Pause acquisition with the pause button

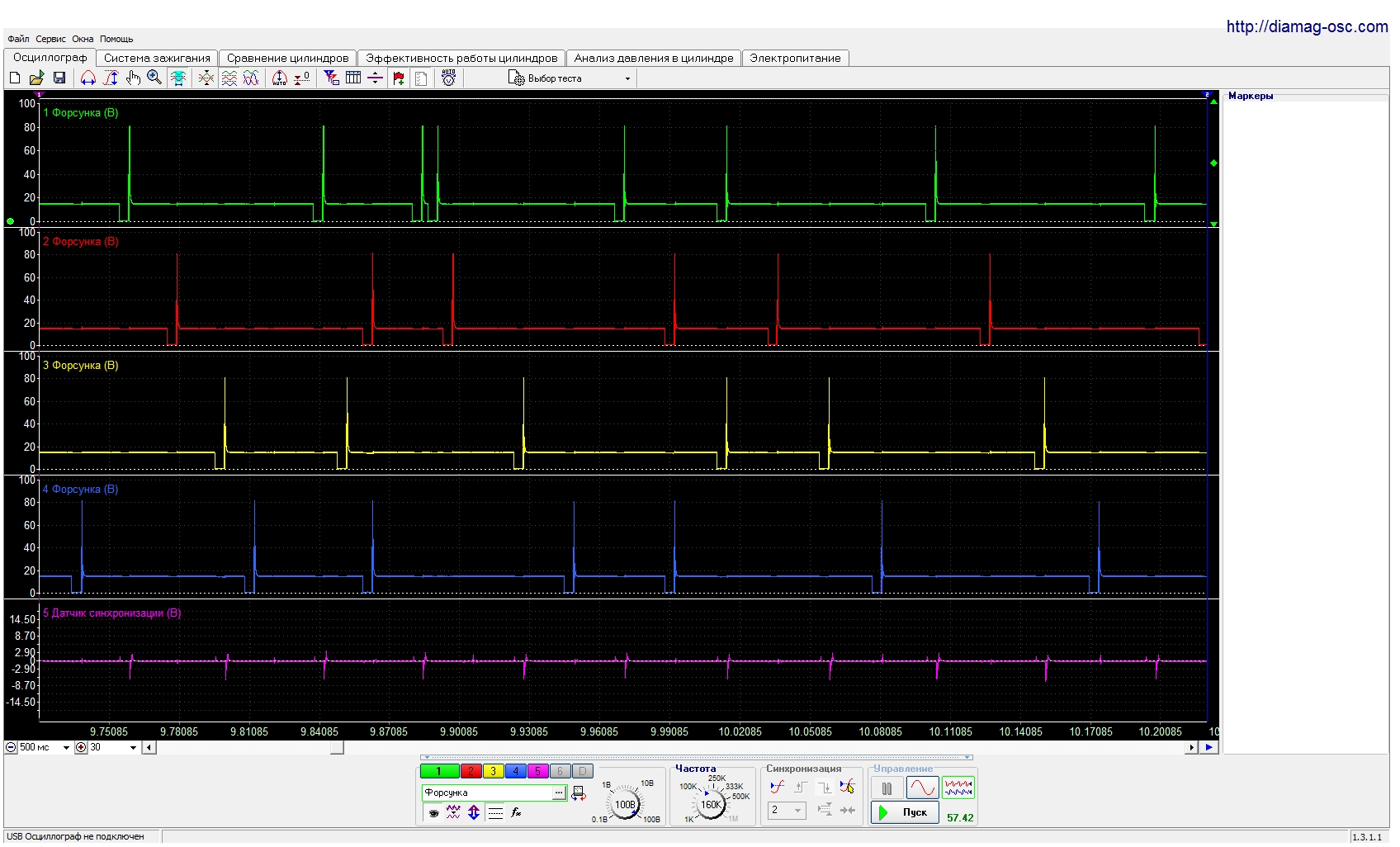tap(887, 788)
